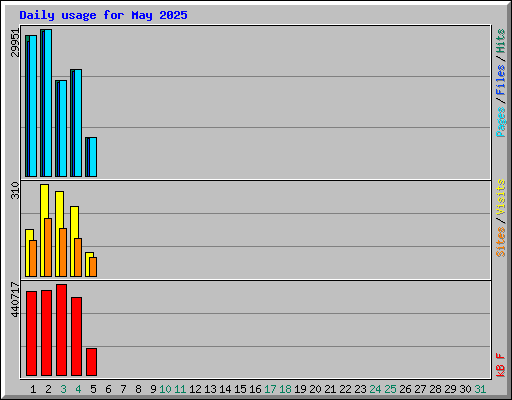Click day label 6 on x-axis
This screenshot has height=400, width=512.
tap(108, 389)
